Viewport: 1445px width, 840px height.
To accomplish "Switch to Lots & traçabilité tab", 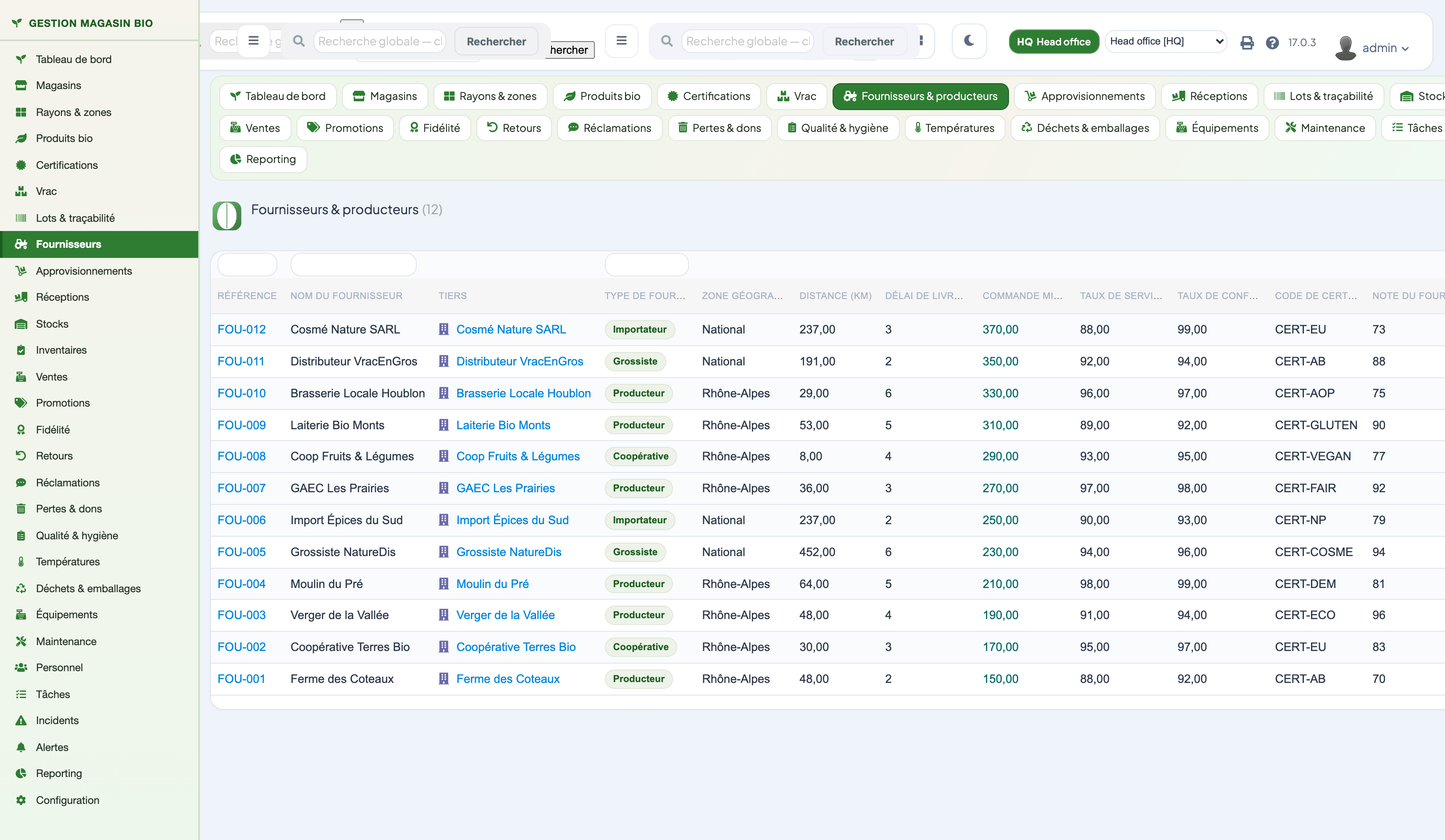I will pos(1324,96).
